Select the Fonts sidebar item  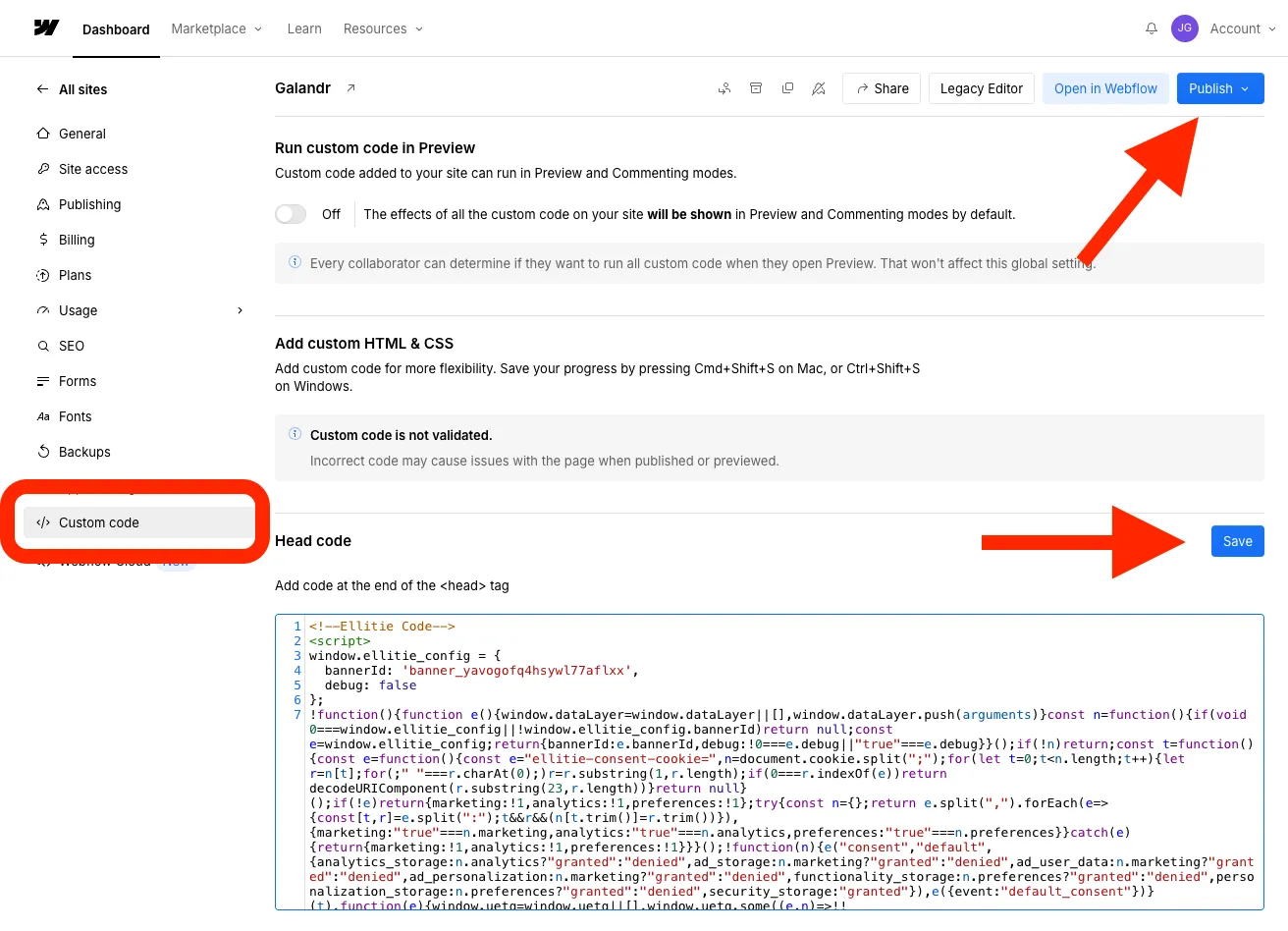[x=75, y=416]
